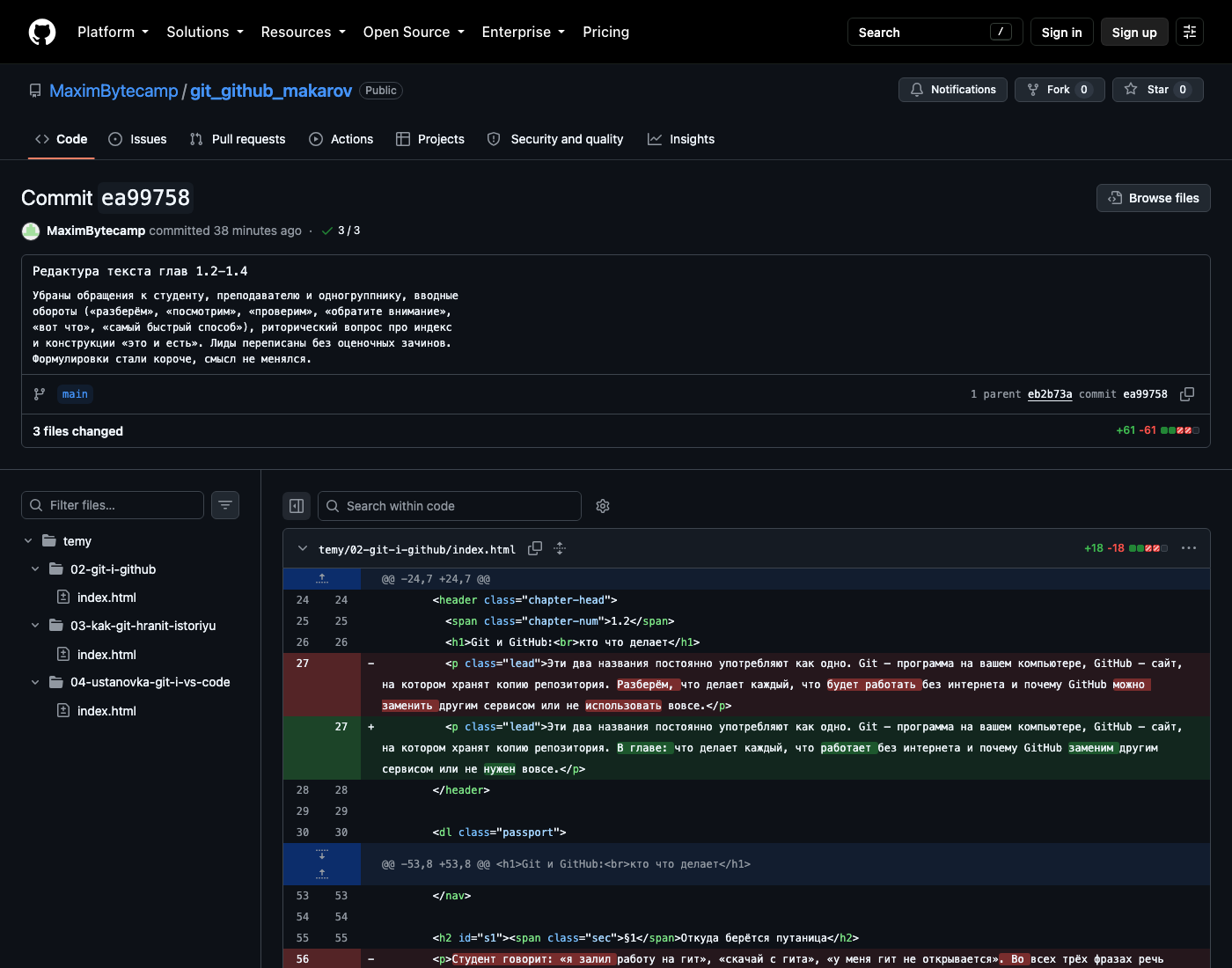Switch to the Actions tab

coord(341,139)
